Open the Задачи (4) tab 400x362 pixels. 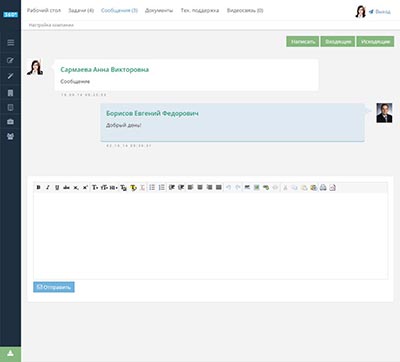tap(81, 11)
